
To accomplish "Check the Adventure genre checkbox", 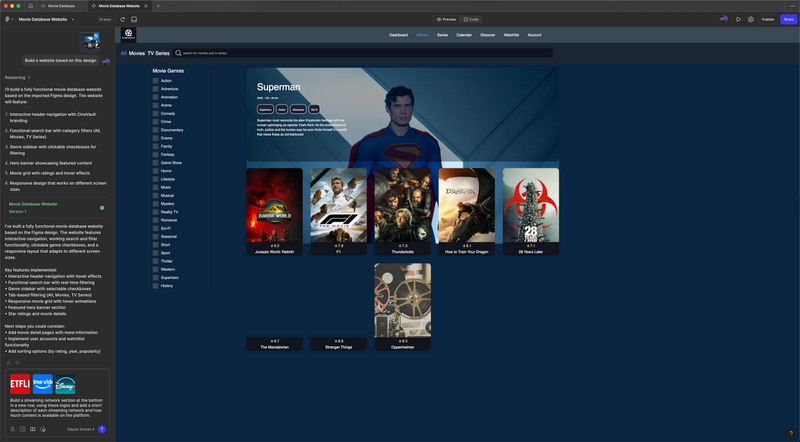I will 156,89.
